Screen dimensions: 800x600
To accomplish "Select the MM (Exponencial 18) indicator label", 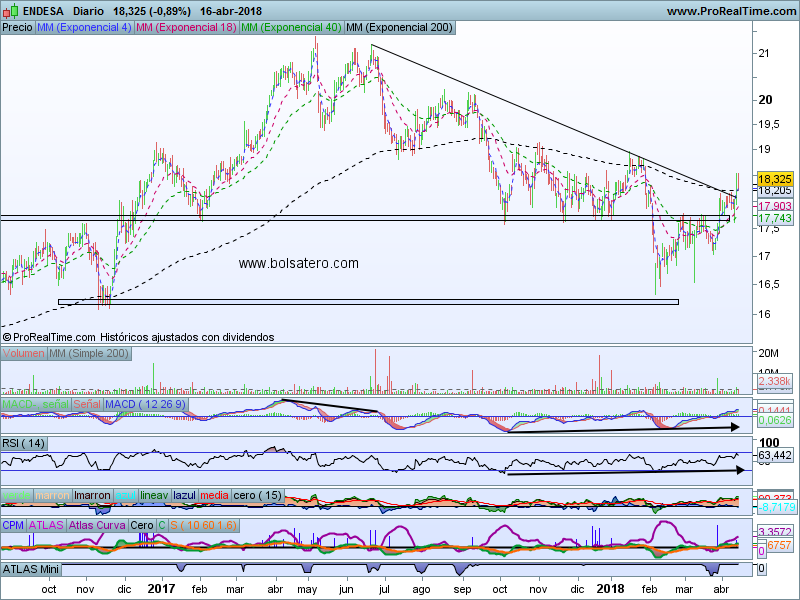I will pyautogui.click(x=185, y=28).
